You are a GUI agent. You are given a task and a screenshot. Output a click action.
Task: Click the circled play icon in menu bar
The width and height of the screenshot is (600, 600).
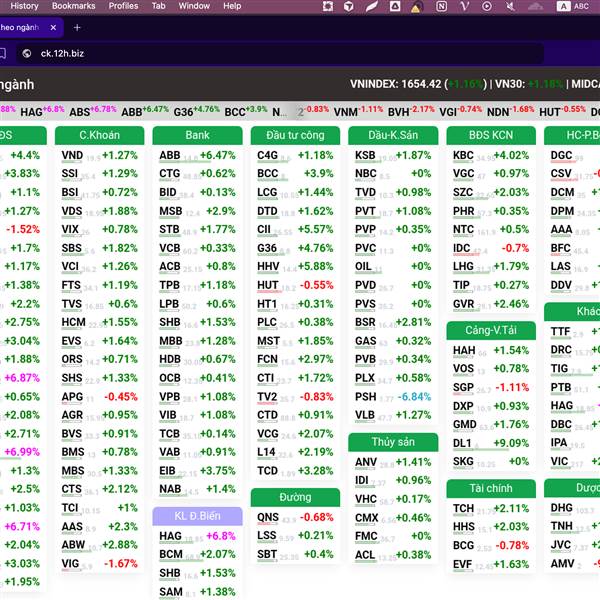[487, 6]
